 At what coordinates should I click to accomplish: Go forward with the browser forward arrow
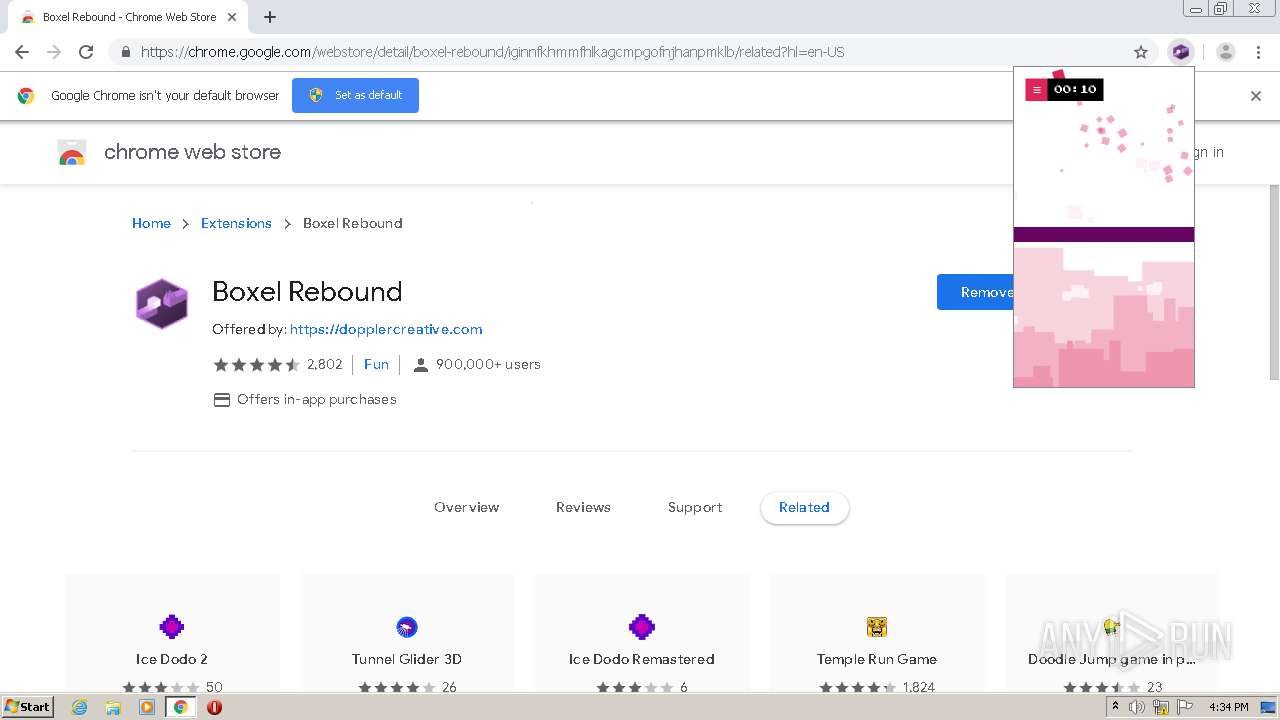tap(54, 52)
